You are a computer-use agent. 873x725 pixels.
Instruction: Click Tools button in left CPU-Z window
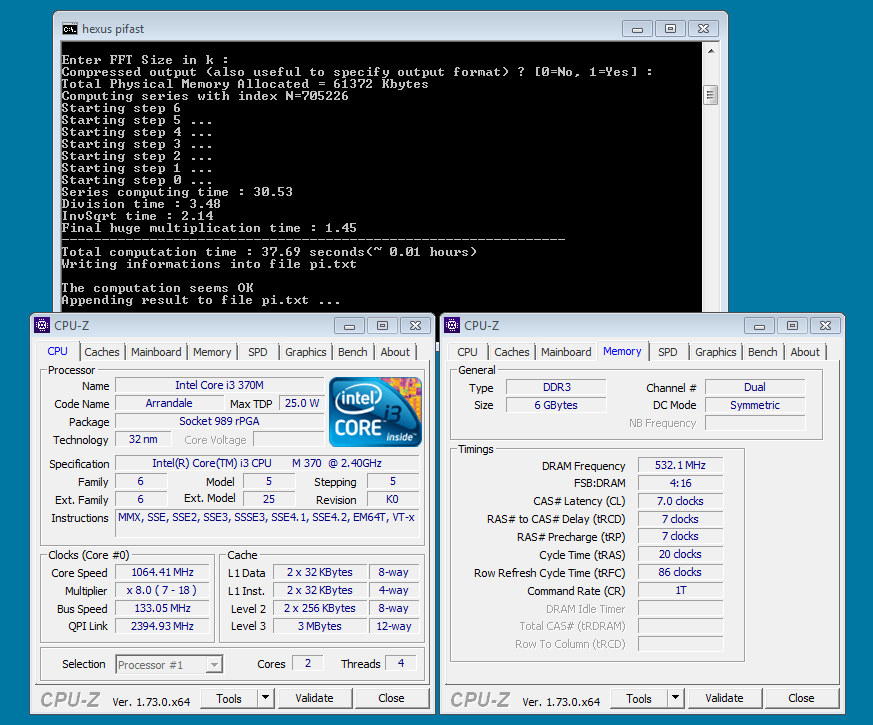point(229,698)
